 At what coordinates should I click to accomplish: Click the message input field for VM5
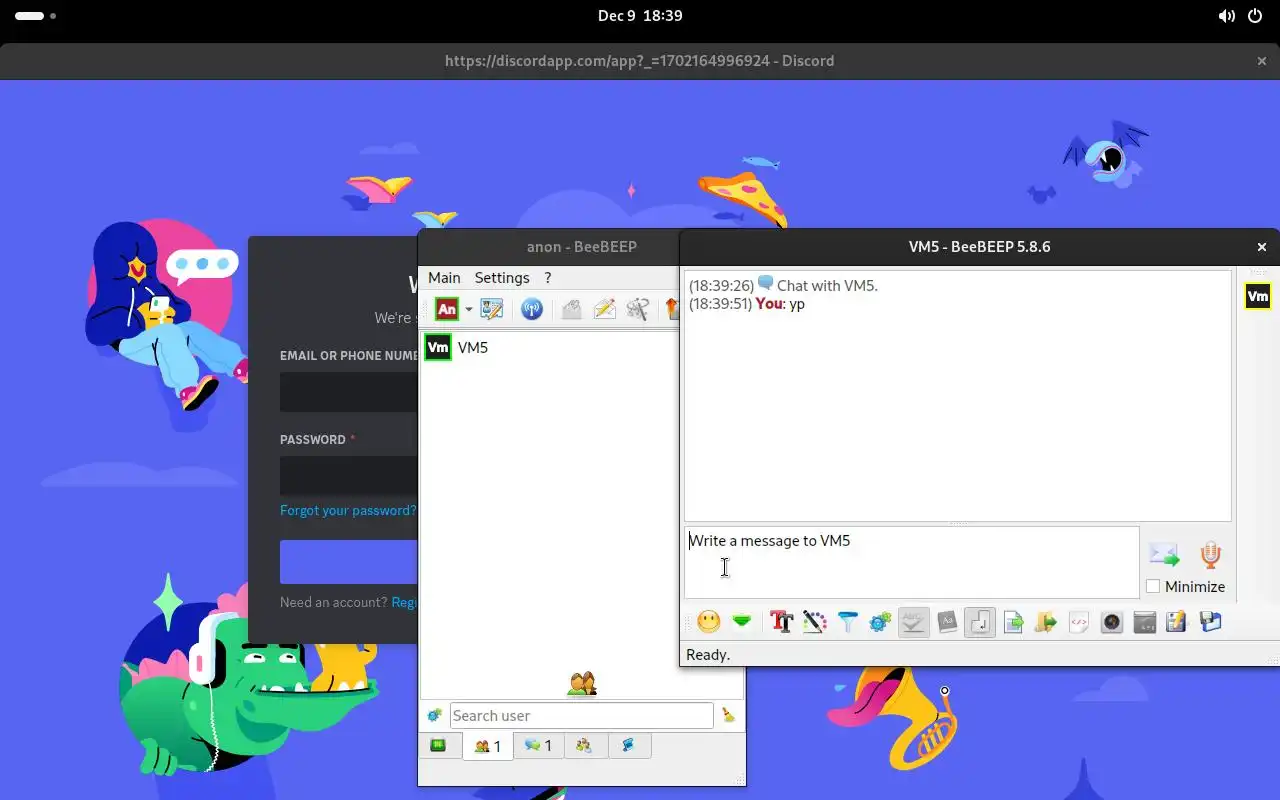coord(911,563)
